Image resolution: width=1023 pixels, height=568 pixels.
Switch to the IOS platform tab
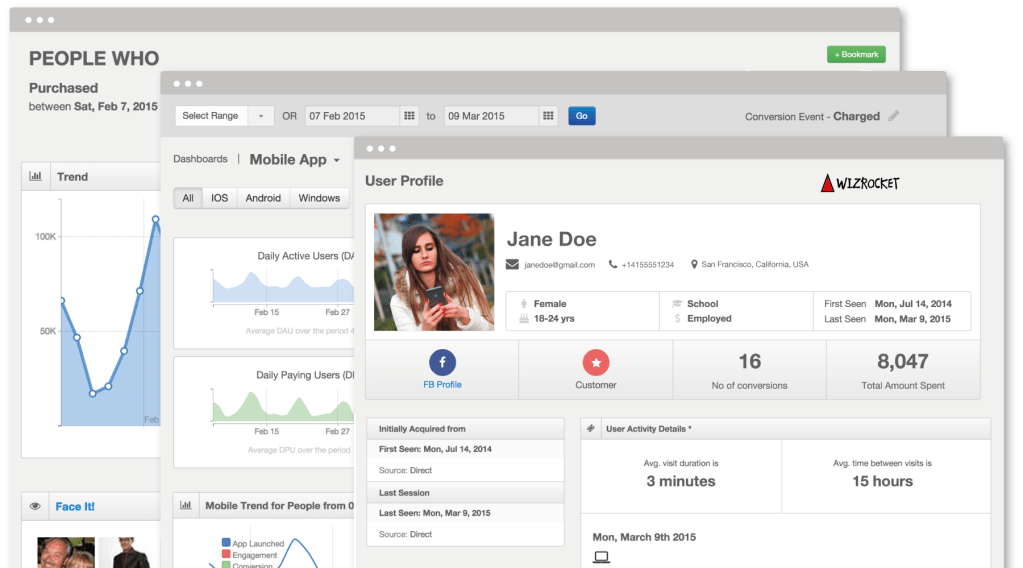coord(219,198)
